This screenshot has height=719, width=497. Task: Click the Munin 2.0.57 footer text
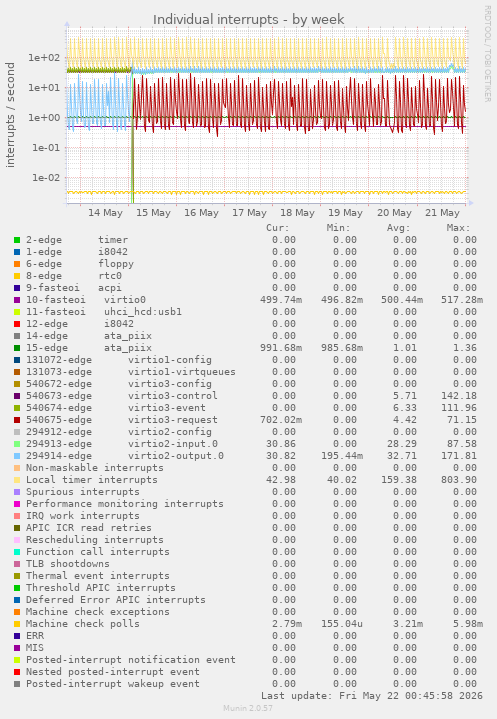pos(248,708)
